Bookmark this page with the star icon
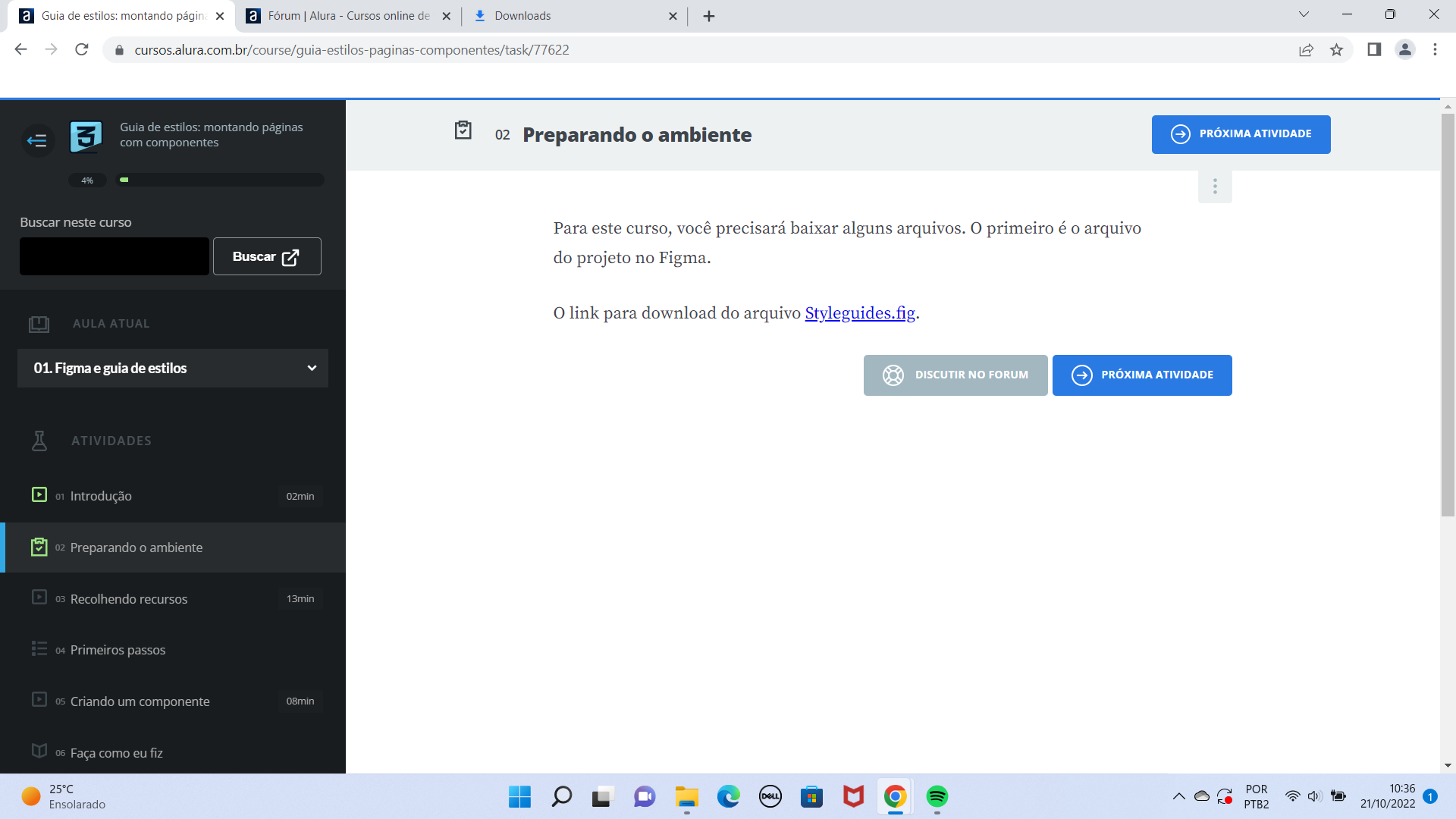Viewport: 1456px width, 819px height. 1336,50
